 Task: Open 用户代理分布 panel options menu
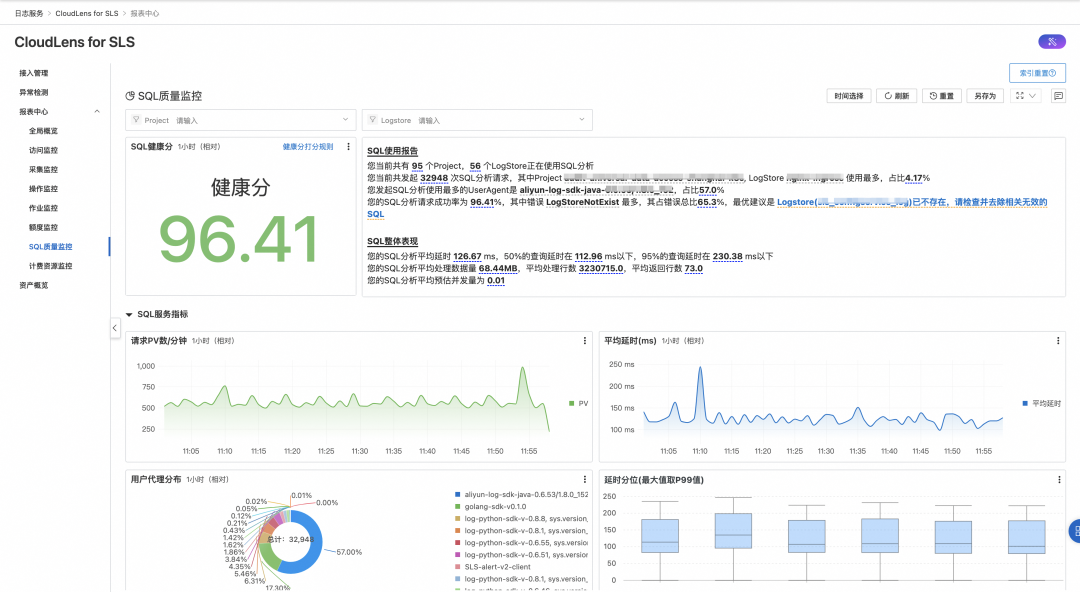(585, 480)
